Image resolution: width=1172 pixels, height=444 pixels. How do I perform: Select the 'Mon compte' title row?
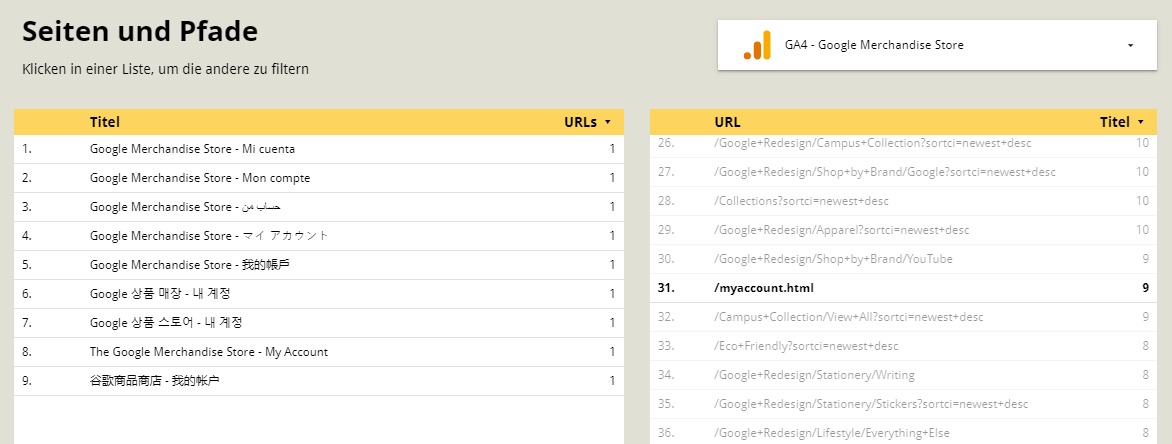[200, 178]
